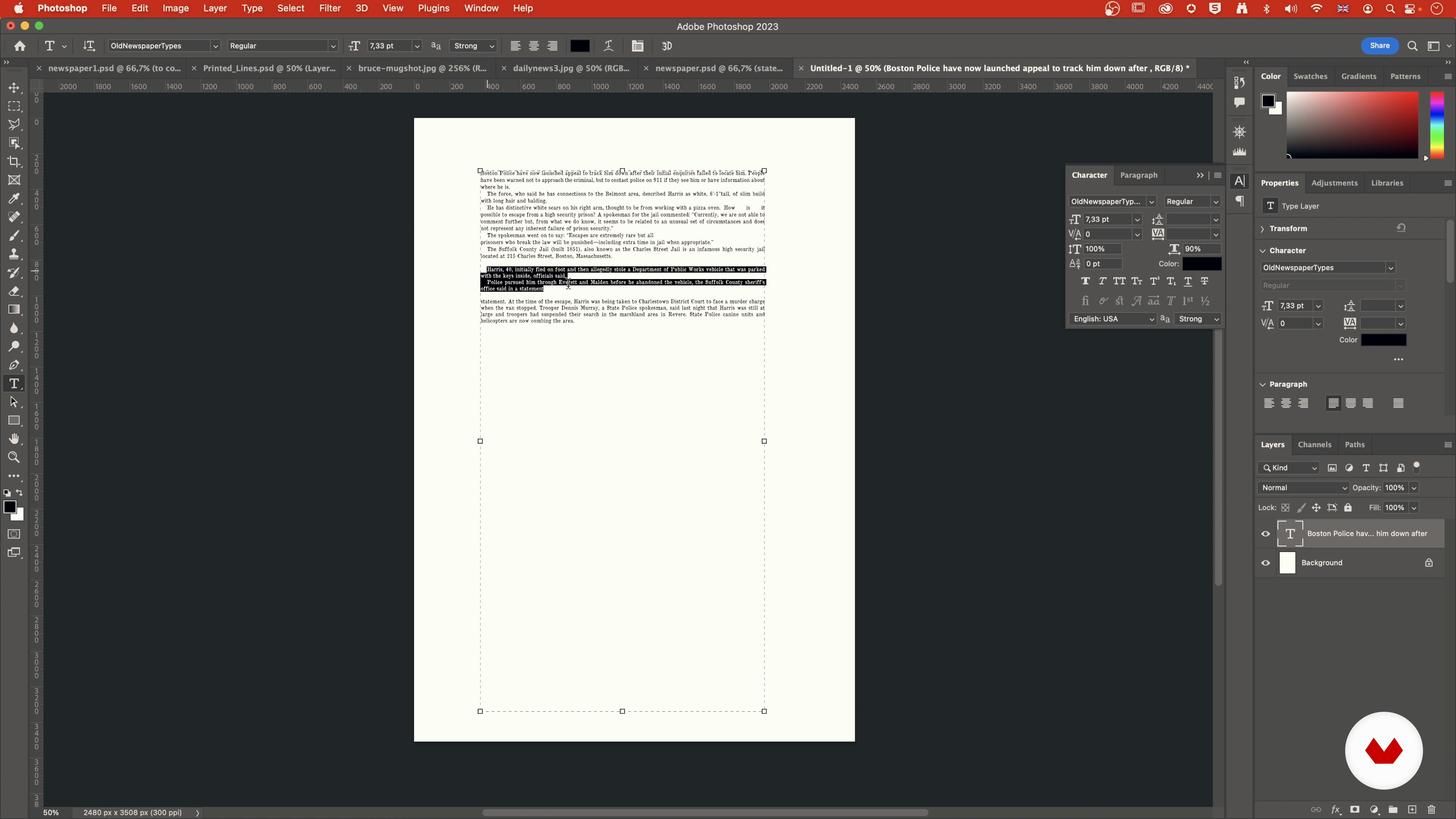Select the Eyedropper tool
The width and height of the screenshot is (1456, 819).
tap(14, 198)
